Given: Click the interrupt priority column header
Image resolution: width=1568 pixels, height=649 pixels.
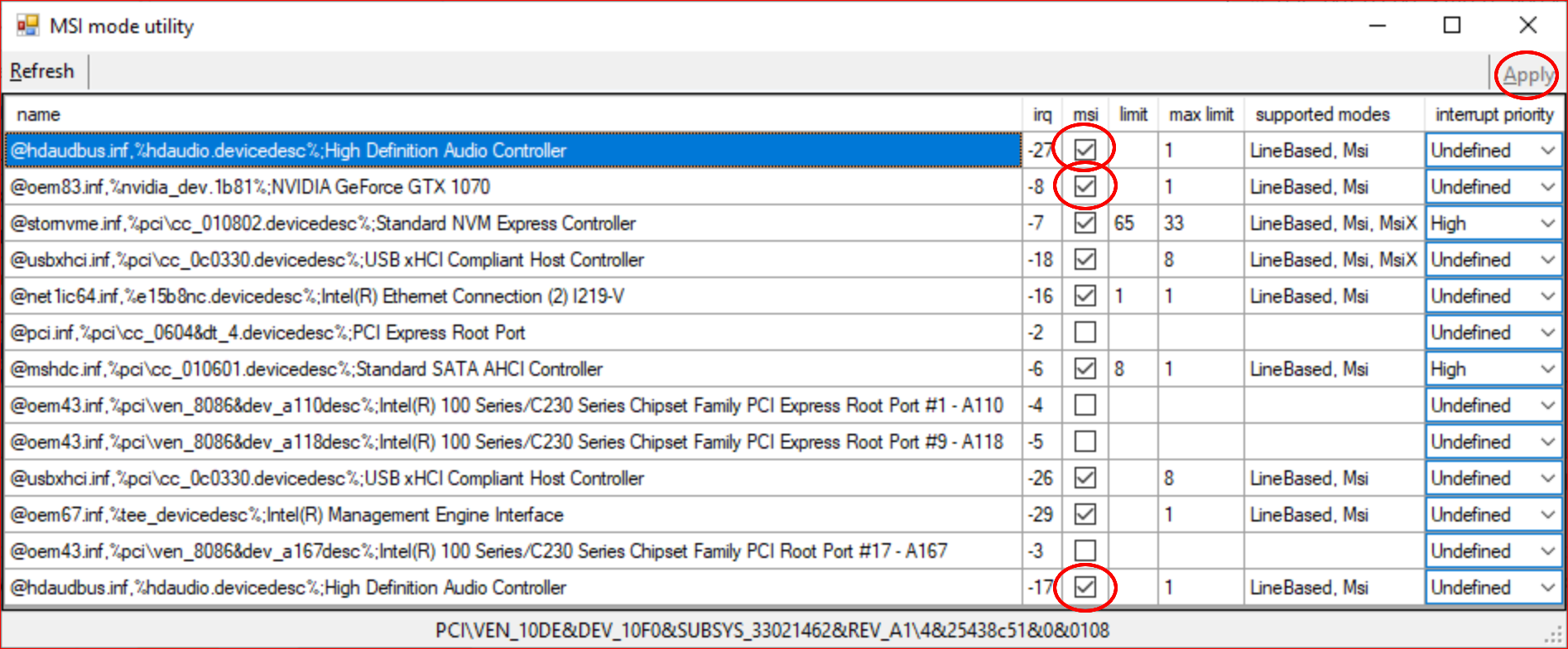Looking at the screenshot, I should 1494,114.
